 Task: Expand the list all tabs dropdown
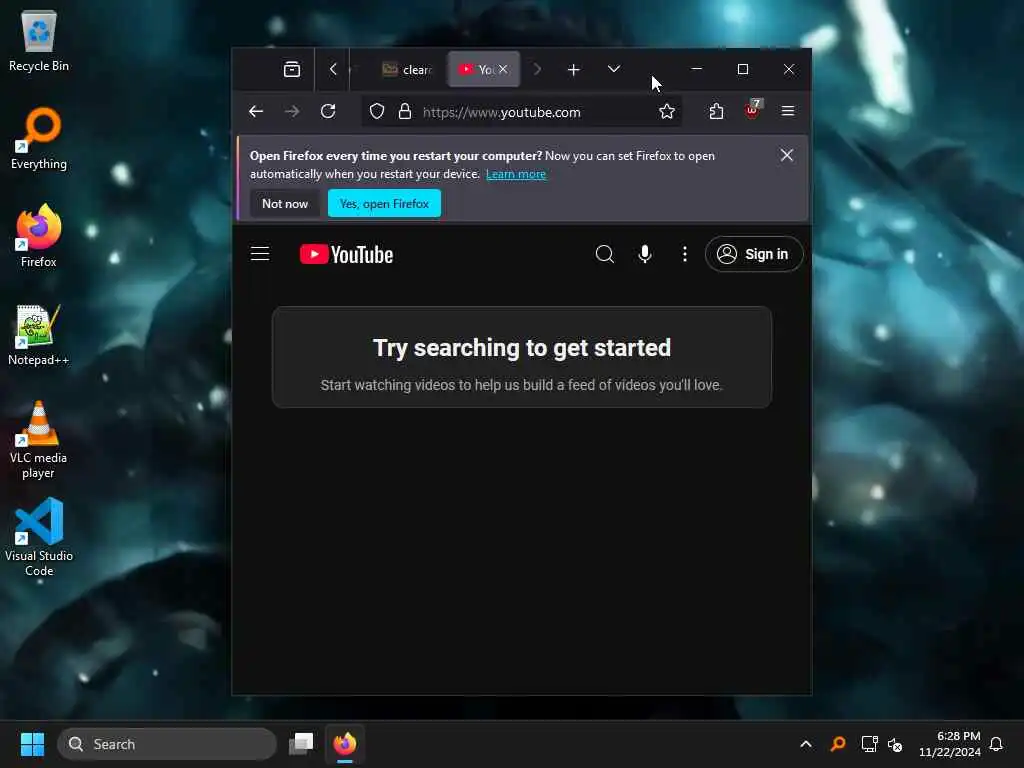pyautogui.click(x=613, y=69)
